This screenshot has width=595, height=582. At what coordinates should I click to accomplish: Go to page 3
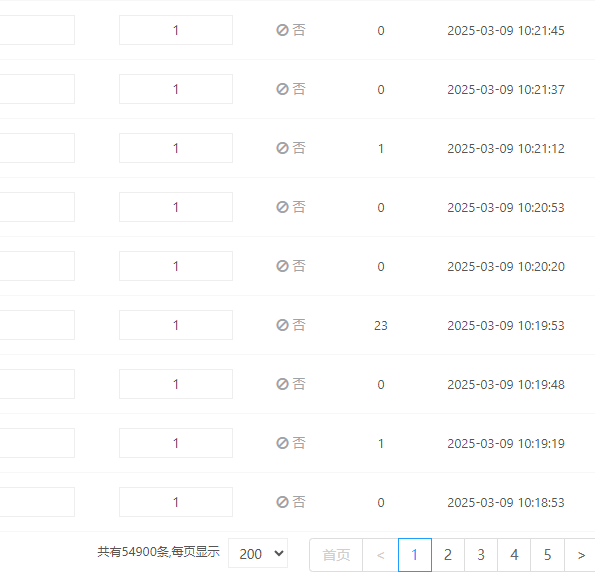click(x=481, y=555)
